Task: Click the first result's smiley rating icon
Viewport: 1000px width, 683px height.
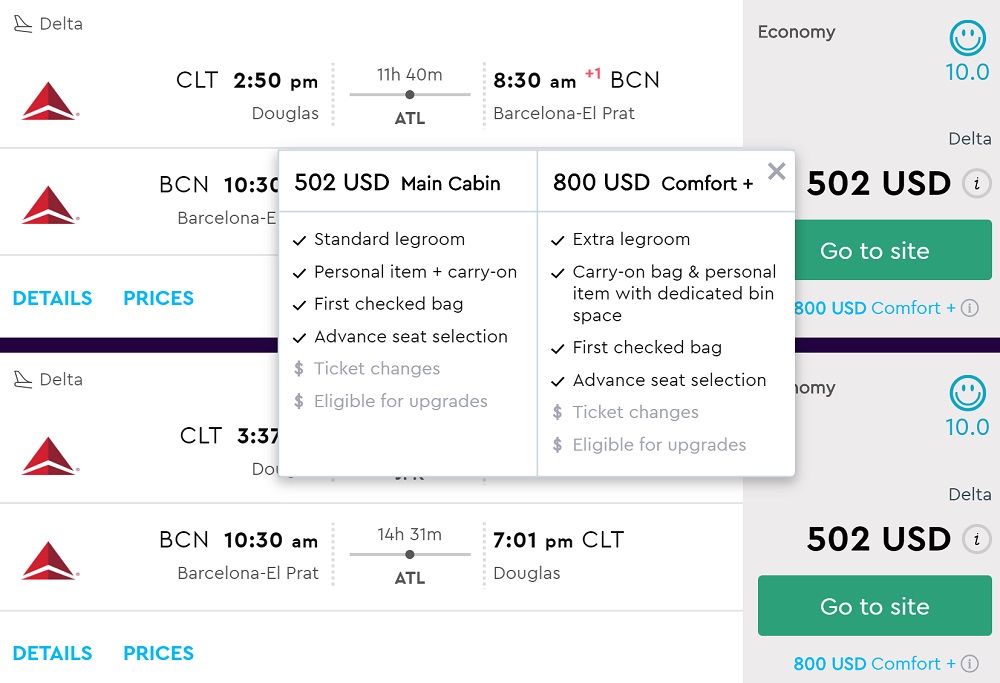Action: 967,39
